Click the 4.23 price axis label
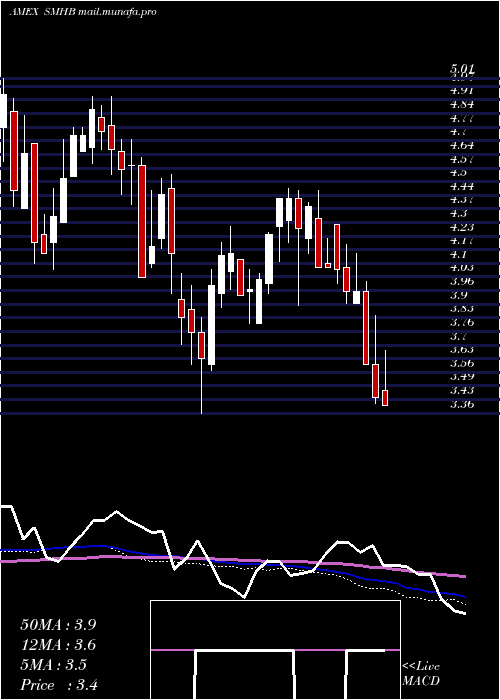This screenshot has width=500, height=700. click(462, 227)
